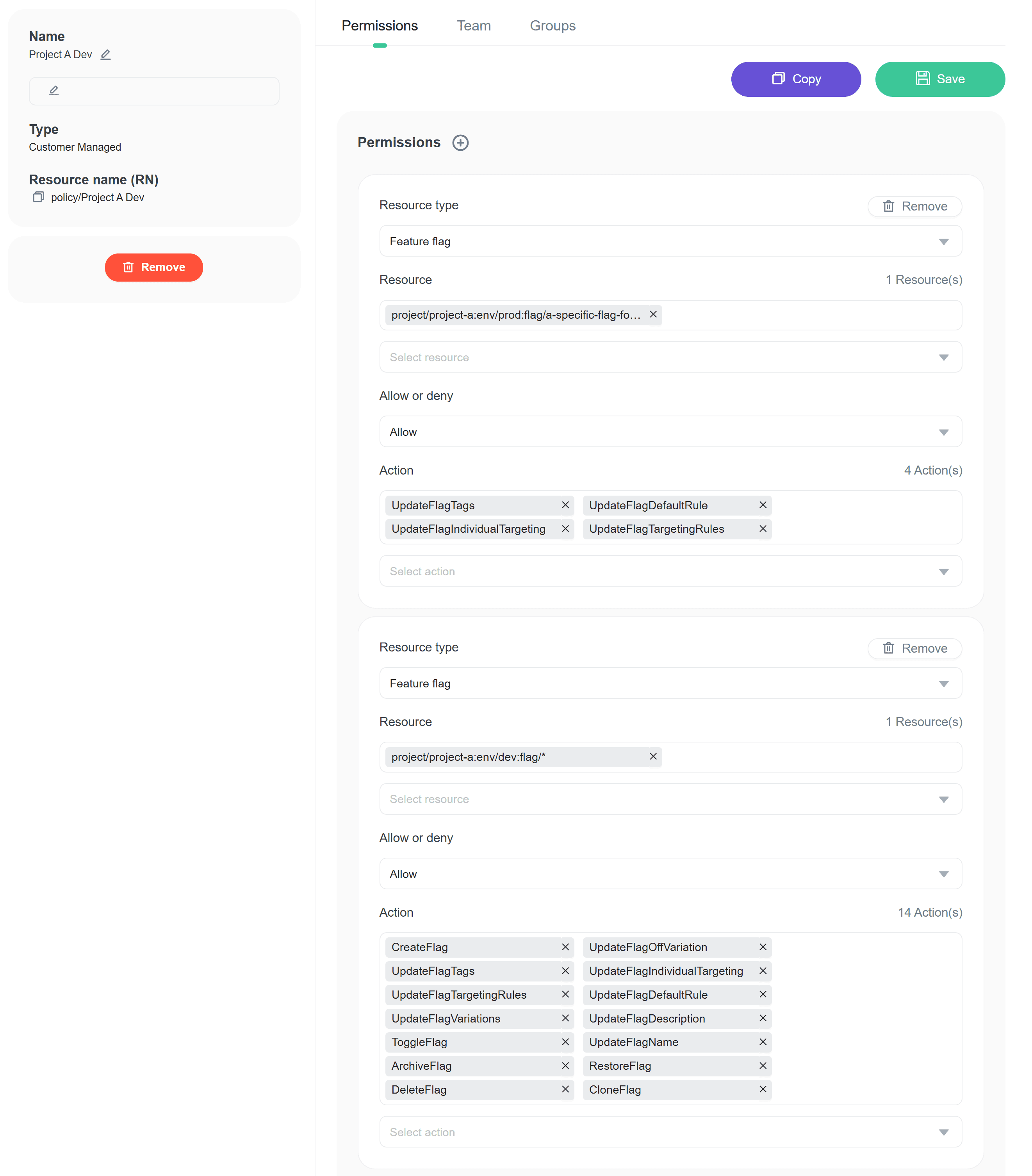The height and width of the screenshot is (1176, 1032).
Task: Click the plus icon to add a permission
Action: (x=460, y=143)
